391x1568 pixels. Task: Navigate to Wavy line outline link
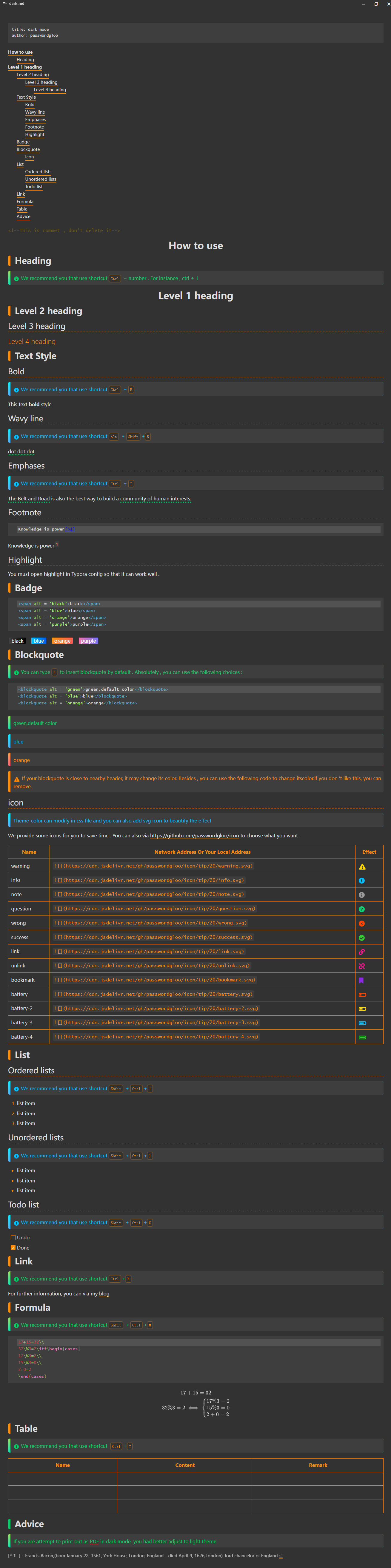(x=35, y=113)
